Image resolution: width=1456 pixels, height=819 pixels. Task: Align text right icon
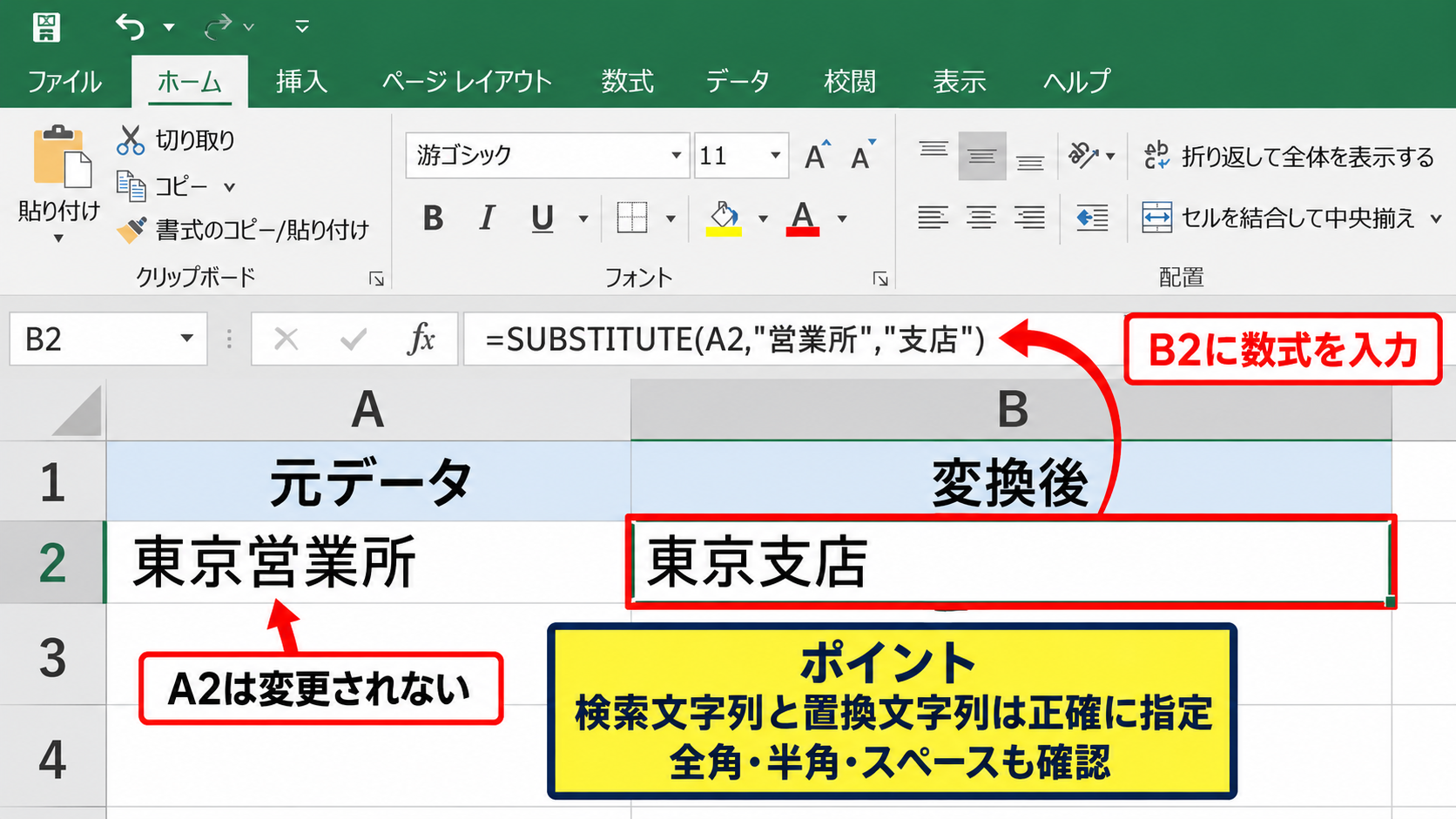point(1030,218)
